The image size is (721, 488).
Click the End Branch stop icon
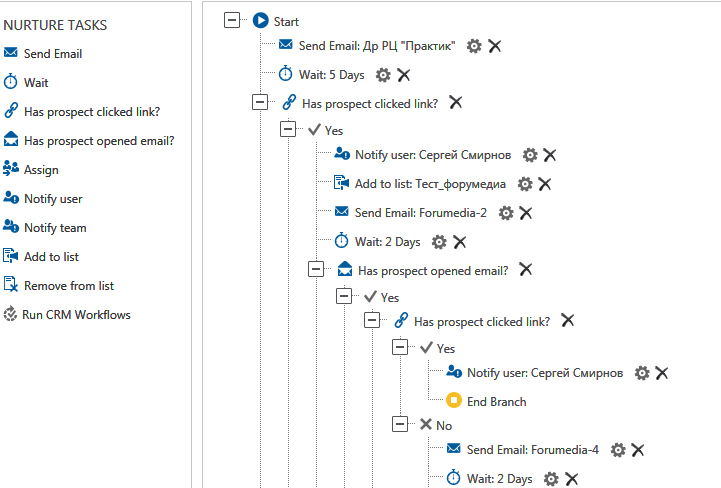454,402
